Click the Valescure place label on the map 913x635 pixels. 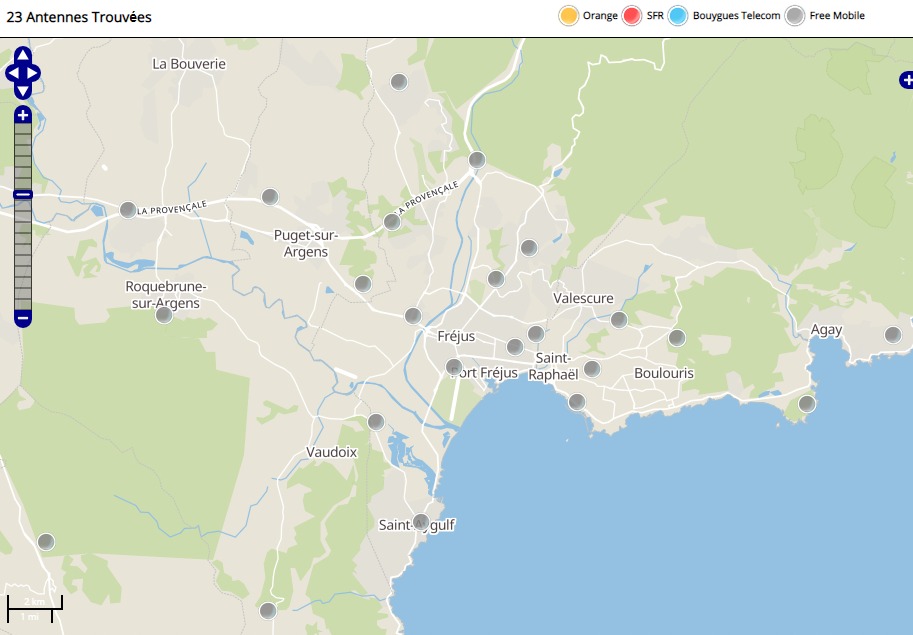click(583, 298)
